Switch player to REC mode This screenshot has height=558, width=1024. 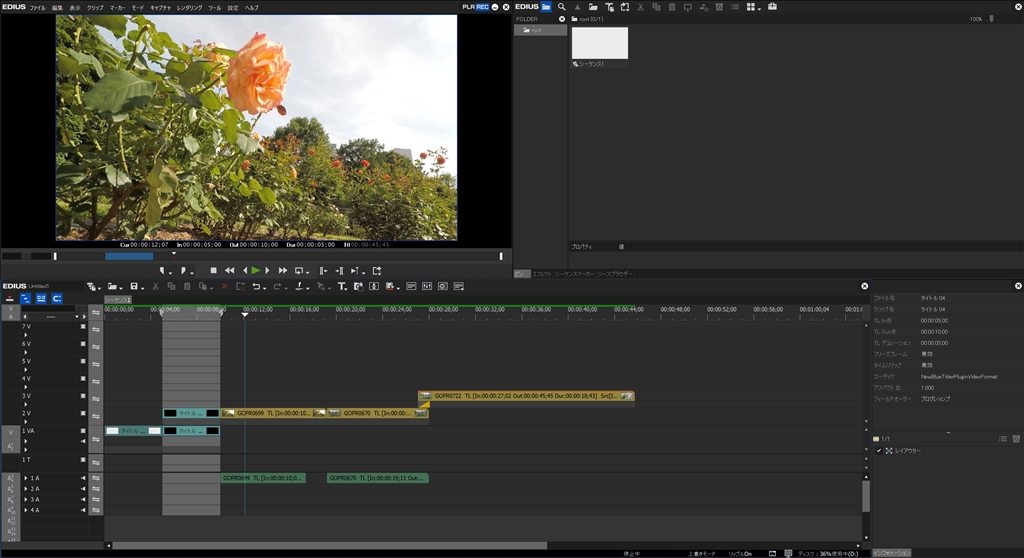click(483, 7)
